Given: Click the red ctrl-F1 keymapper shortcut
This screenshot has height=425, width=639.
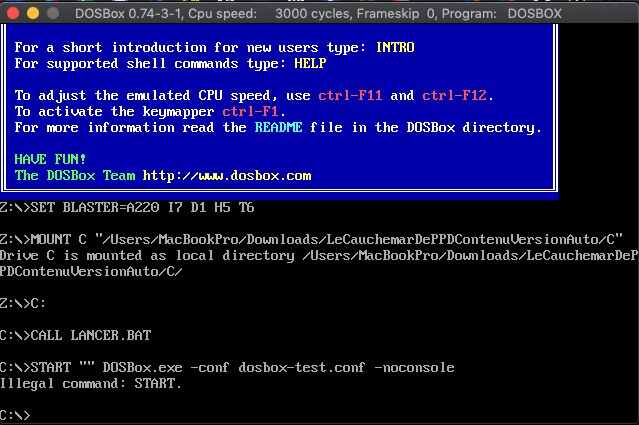Looking at the screenshot, I should [250, 112].
